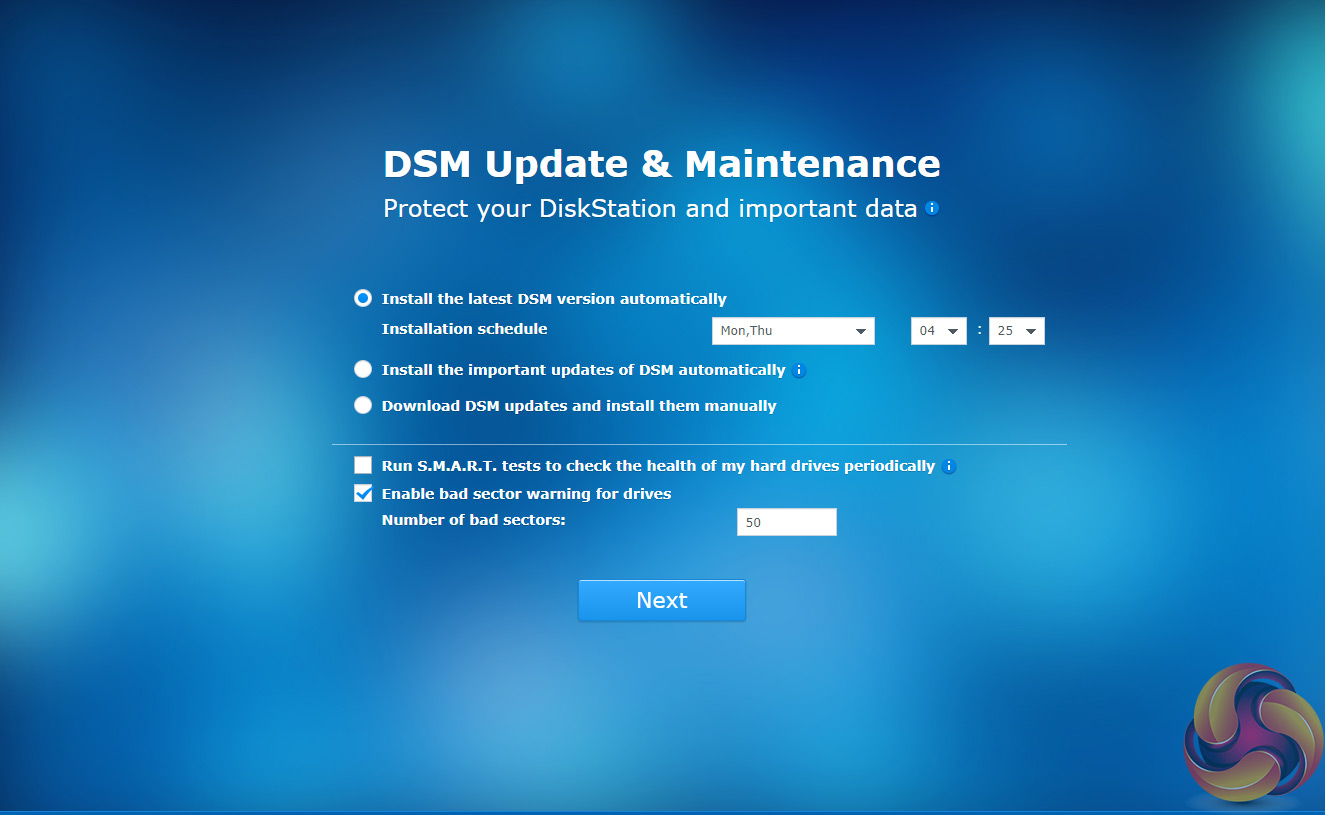Viewport: 1325px width, 815px height.
Task: Click the 'DSM Update & Maintenance' heading
Action: (x=662, y=164)
